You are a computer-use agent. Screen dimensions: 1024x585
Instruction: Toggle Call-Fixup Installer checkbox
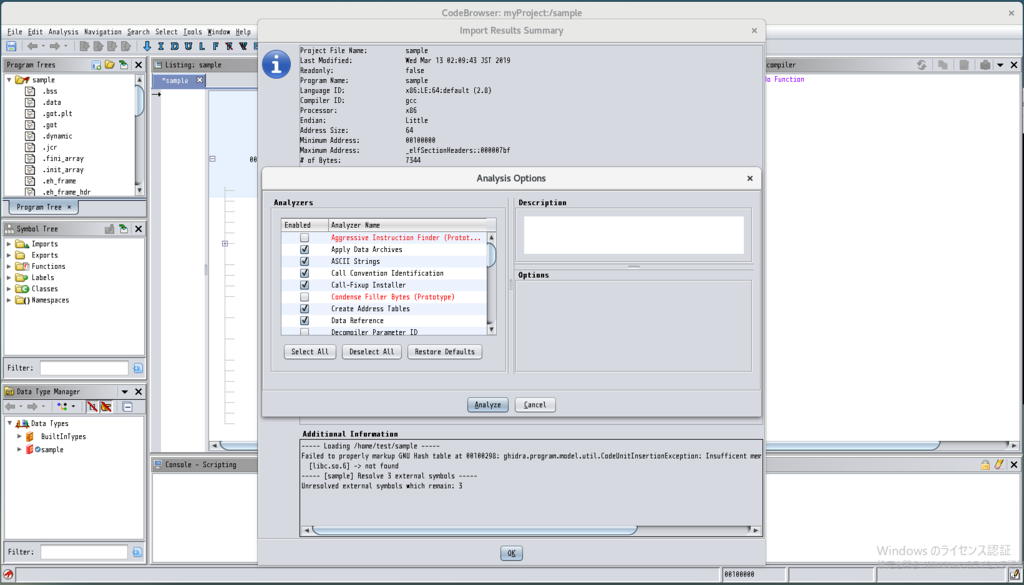pos(304,285)
